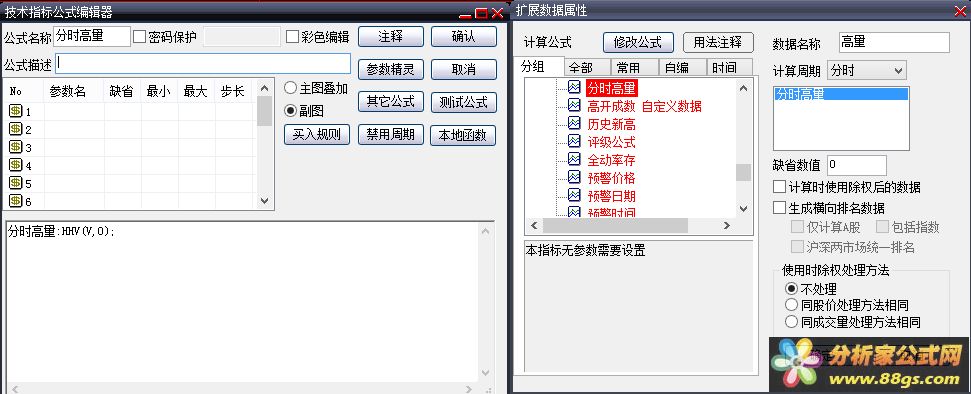Viewport: 971px width, 394px height.
Task: Click the chart icon beside 预警价格
Action: click(x=574, y=177)
